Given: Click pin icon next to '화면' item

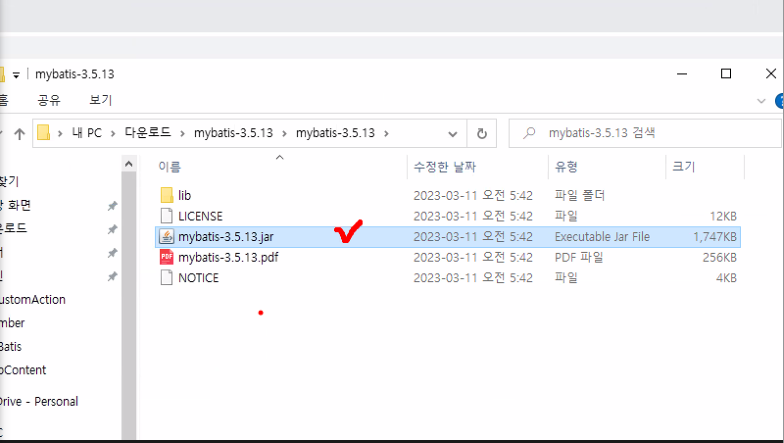Looking at the screenshot, I should pos(112,206).
